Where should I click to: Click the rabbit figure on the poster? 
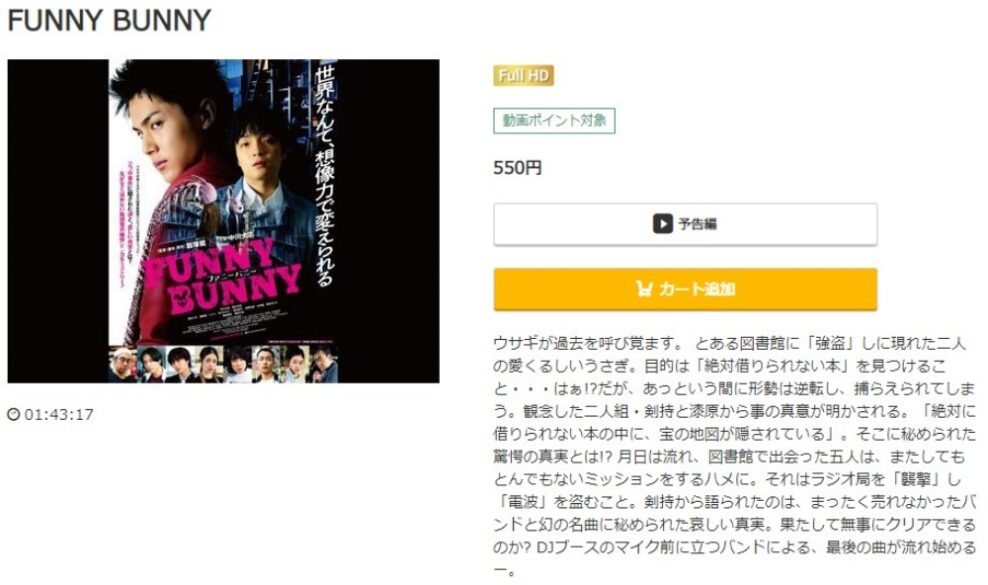220,202
